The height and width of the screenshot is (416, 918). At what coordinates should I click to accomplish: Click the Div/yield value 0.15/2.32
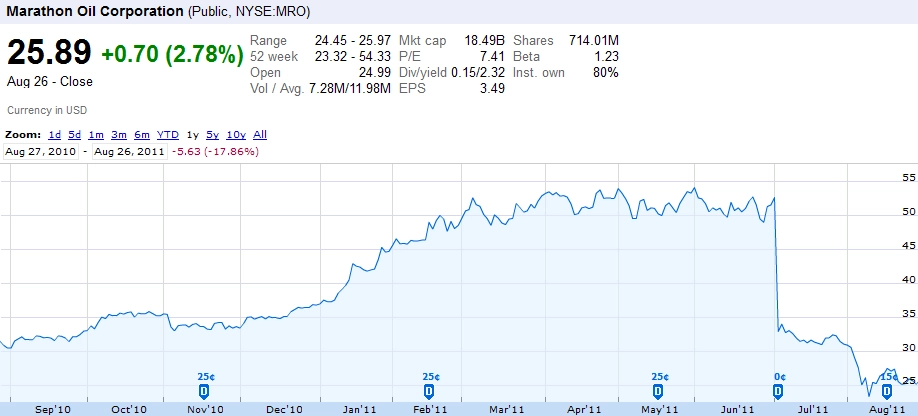coord(477,73)
